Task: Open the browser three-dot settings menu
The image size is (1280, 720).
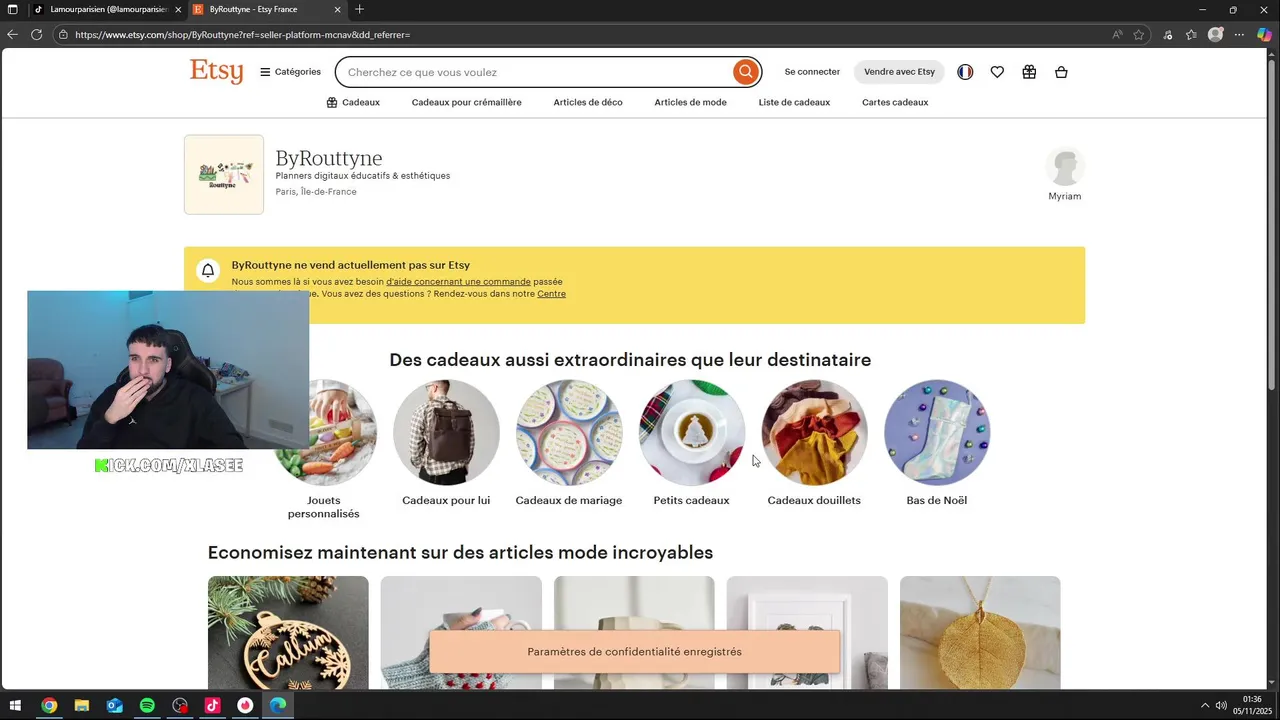Action: (1239, 34)
